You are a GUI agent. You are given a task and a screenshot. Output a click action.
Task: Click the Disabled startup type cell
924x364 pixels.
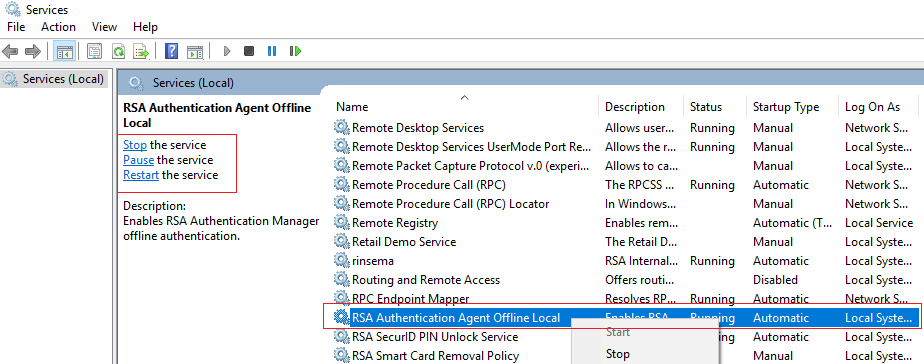(775, 279)
